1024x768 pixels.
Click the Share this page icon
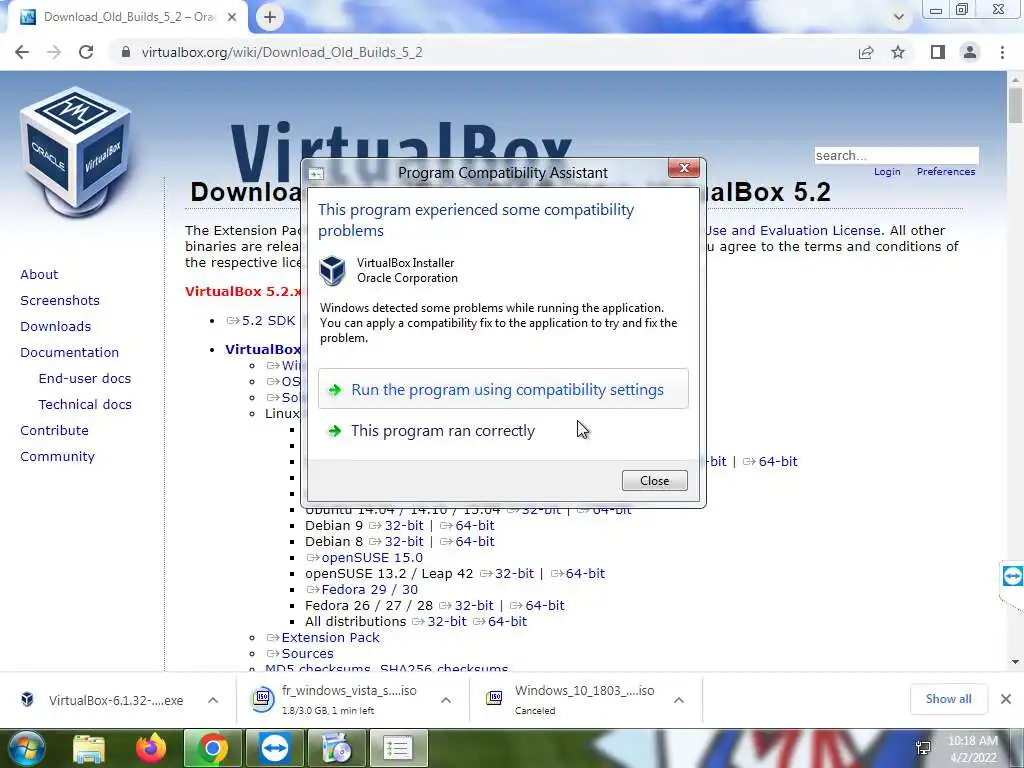coord(866,52)
